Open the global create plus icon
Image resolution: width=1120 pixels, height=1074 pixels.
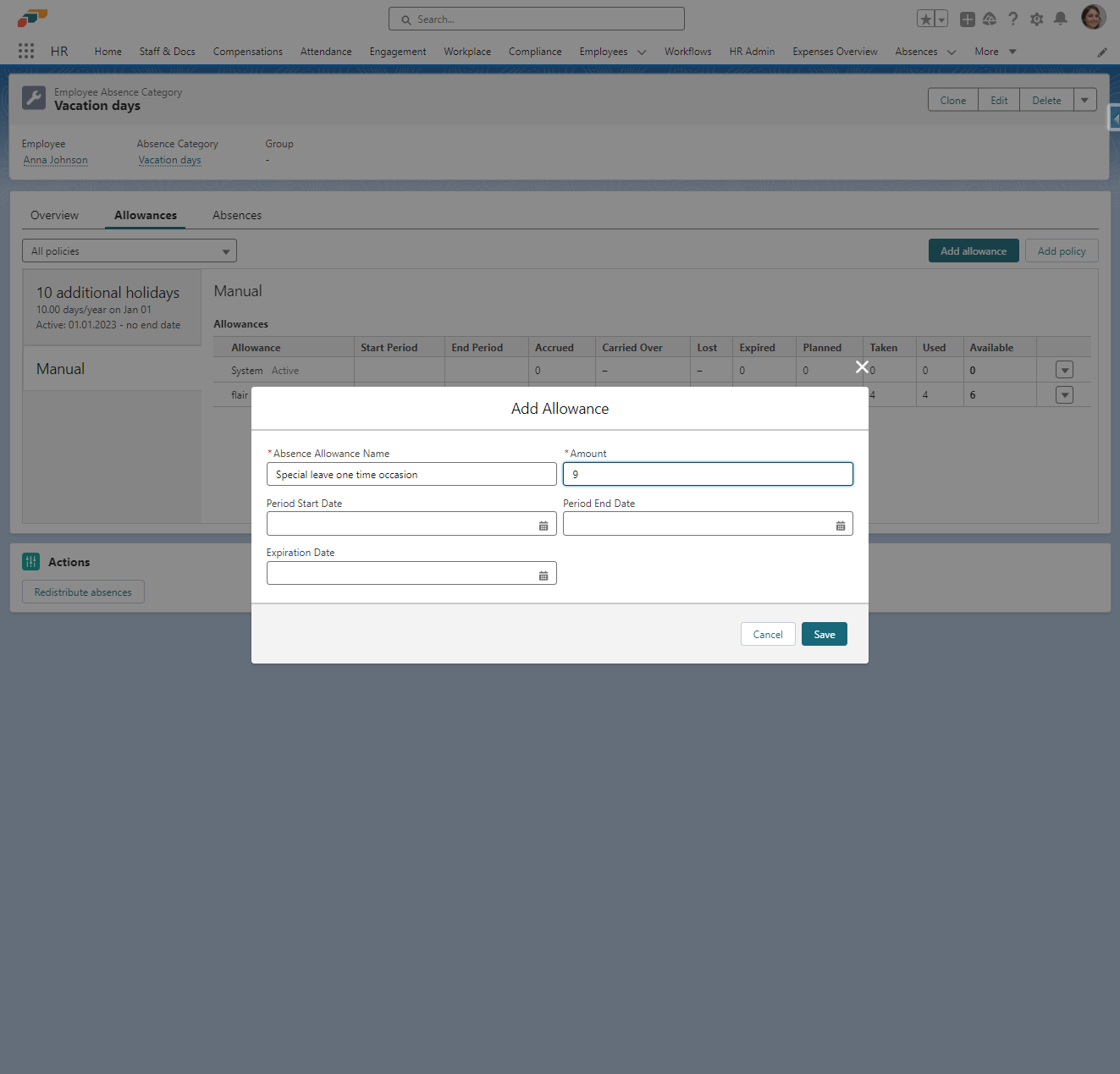[967, 19]
